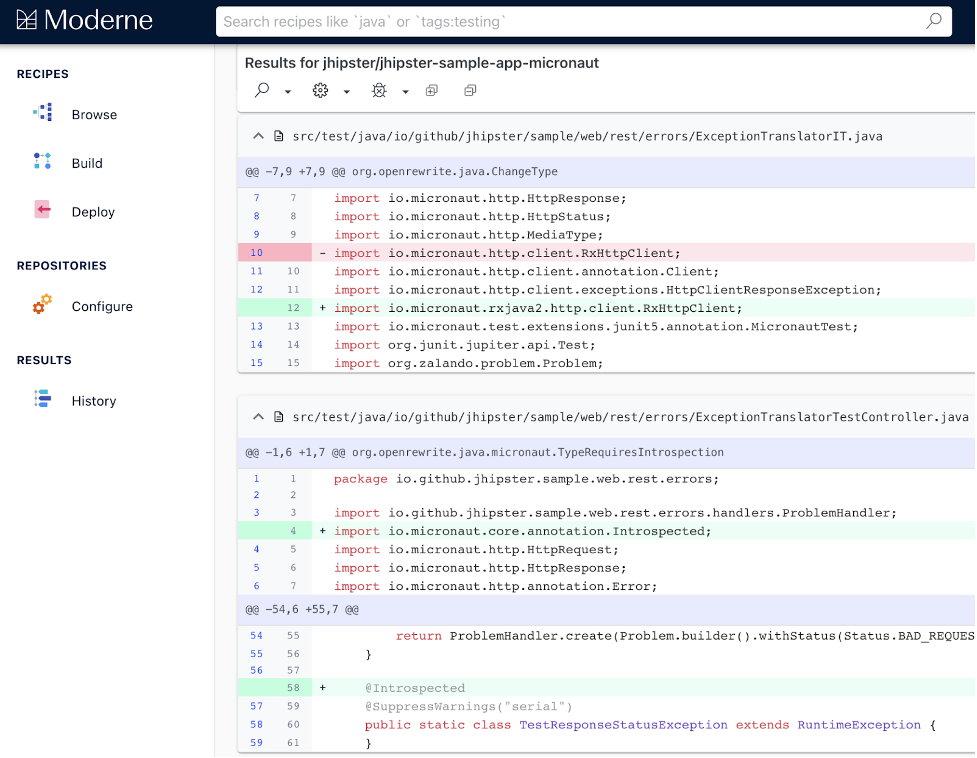Click the REPOSITORIES sidebar section heading
Screen dimensions: 977x758
click(x=62, y=266)
